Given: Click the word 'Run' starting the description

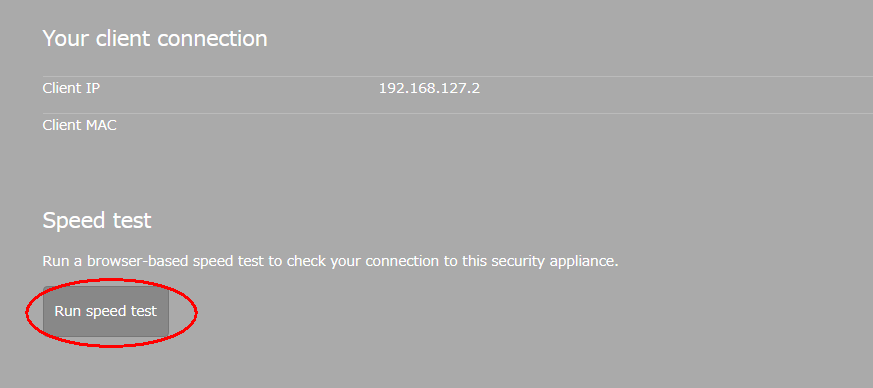Looking at the screenshot, I should tap(55, 261).
